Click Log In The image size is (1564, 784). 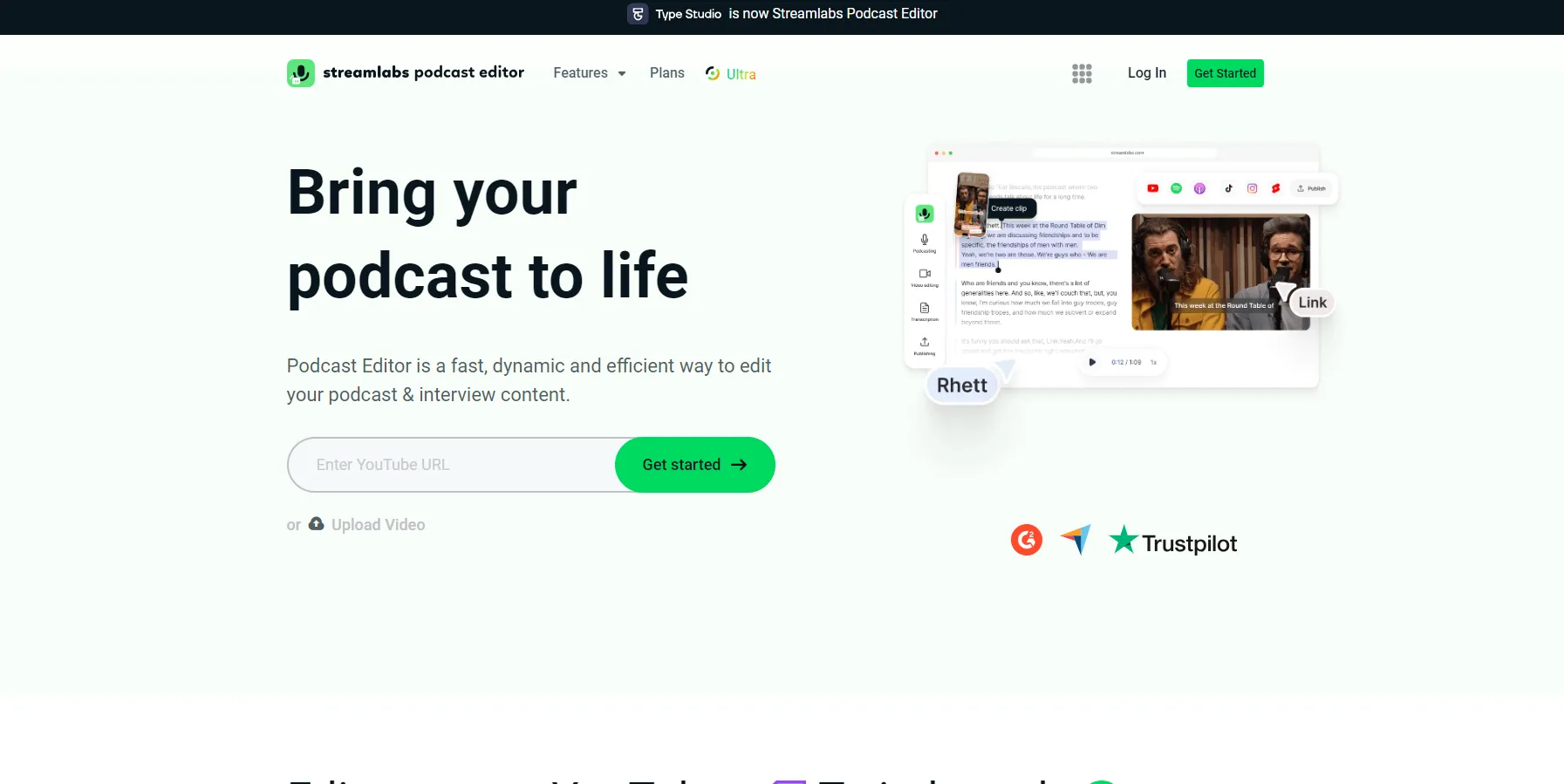(x=1147, y=73)
